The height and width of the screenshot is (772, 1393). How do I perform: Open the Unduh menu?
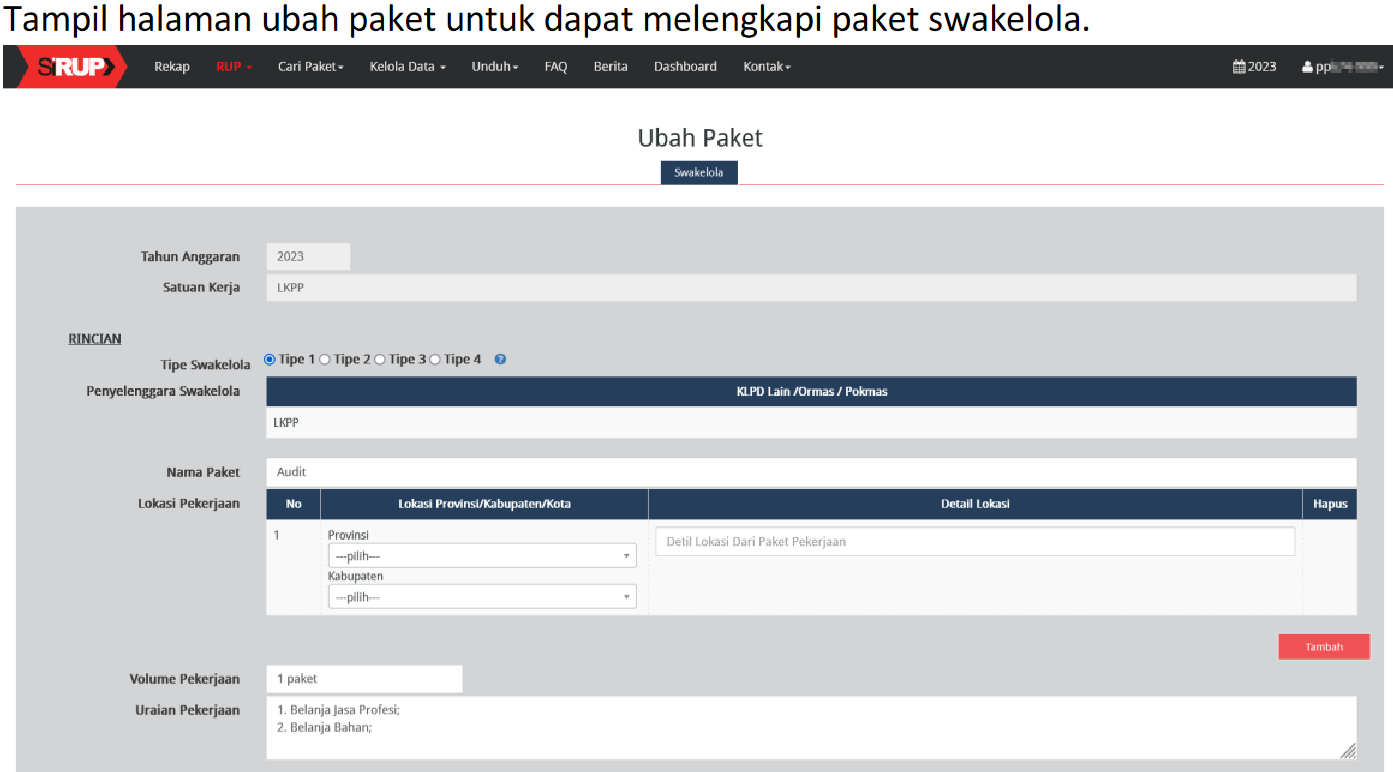click(495, 67)
